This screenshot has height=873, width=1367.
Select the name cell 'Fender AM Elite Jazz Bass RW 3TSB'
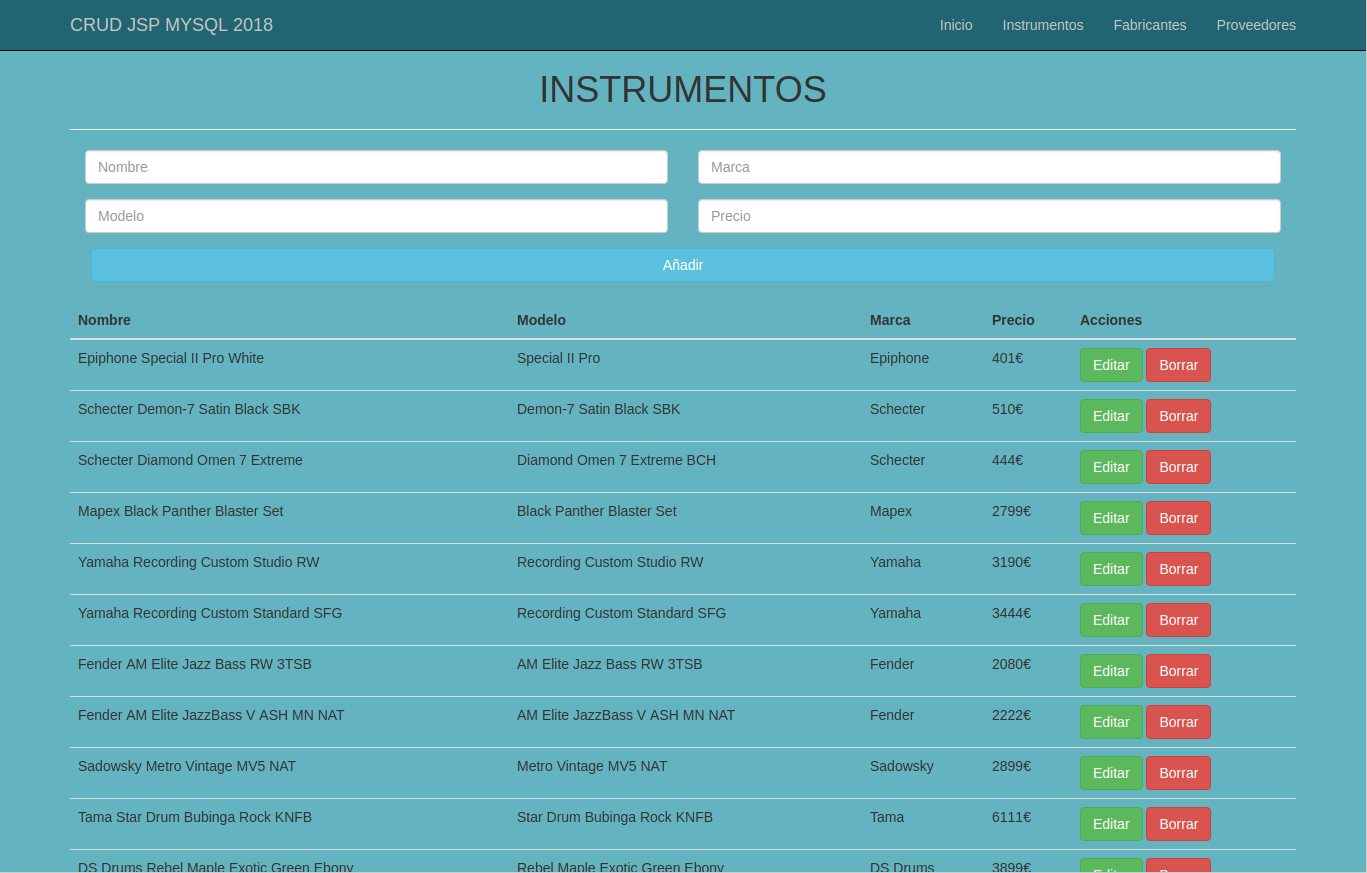[194, 664]
